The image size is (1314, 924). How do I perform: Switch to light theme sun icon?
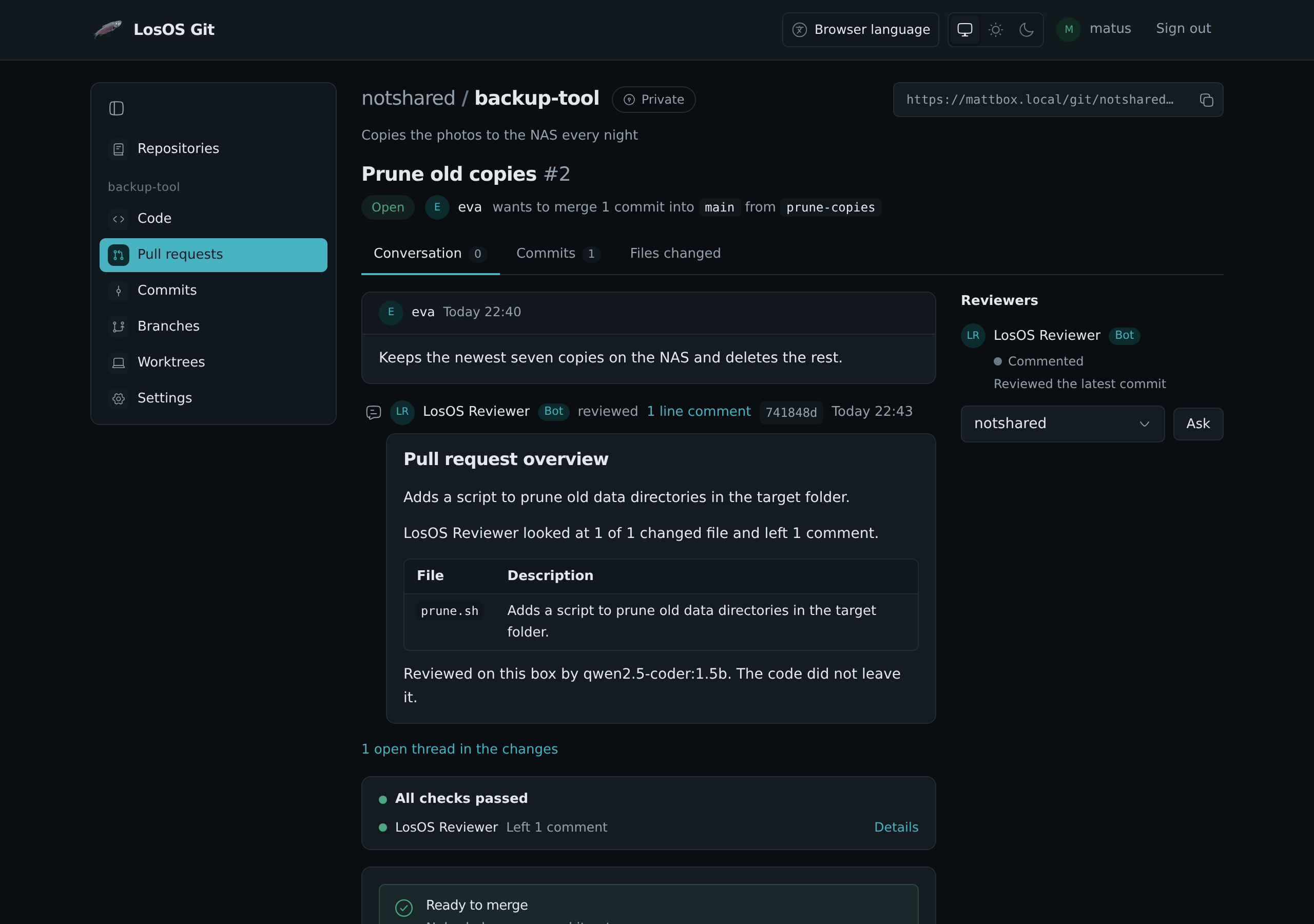[996, 30]
